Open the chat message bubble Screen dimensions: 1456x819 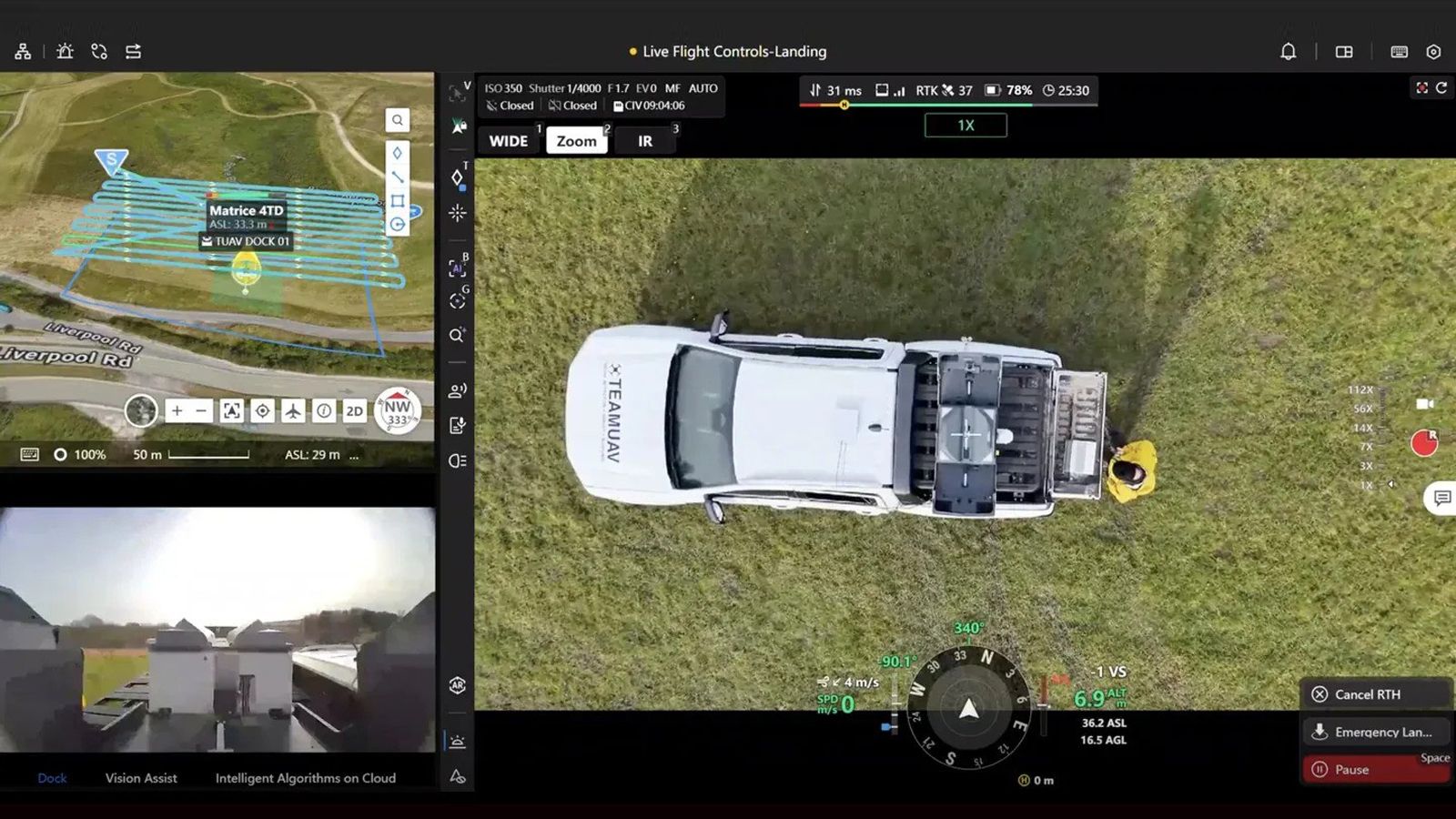1441,498
